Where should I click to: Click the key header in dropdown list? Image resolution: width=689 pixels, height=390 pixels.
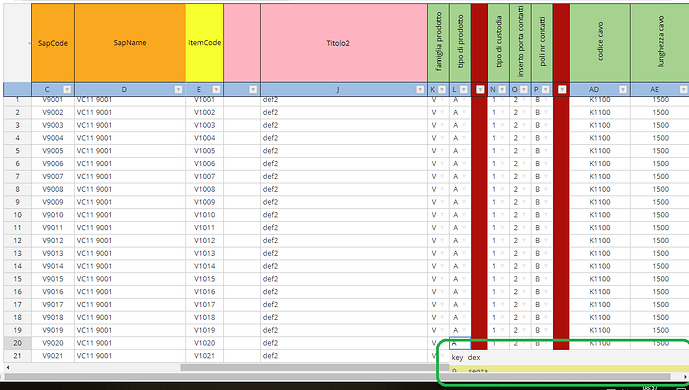tap(457, 358)
